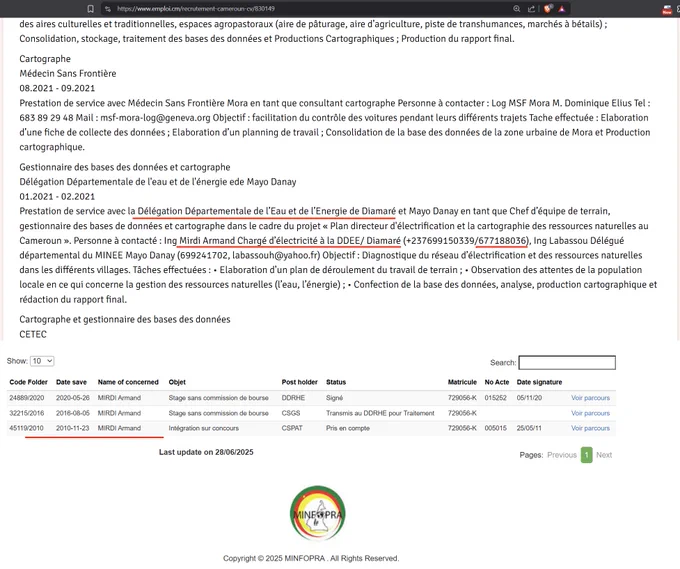This screenshot has width=680, height=569.
Task: Click the '01.2021 - 02.2021' date range
Action: point(57,196)
